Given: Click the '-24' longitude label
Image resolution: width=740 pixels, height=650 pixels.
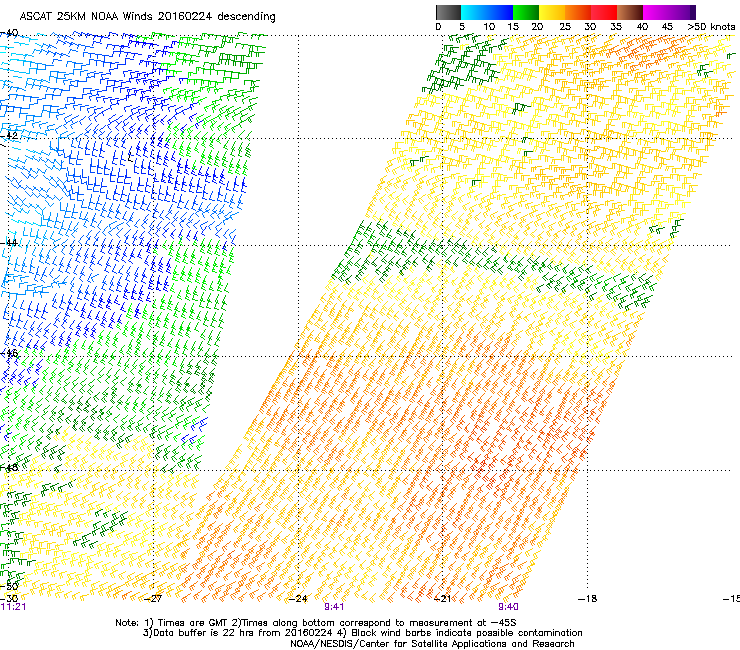Looking at the screenshot, I should (x=298, y=599).
